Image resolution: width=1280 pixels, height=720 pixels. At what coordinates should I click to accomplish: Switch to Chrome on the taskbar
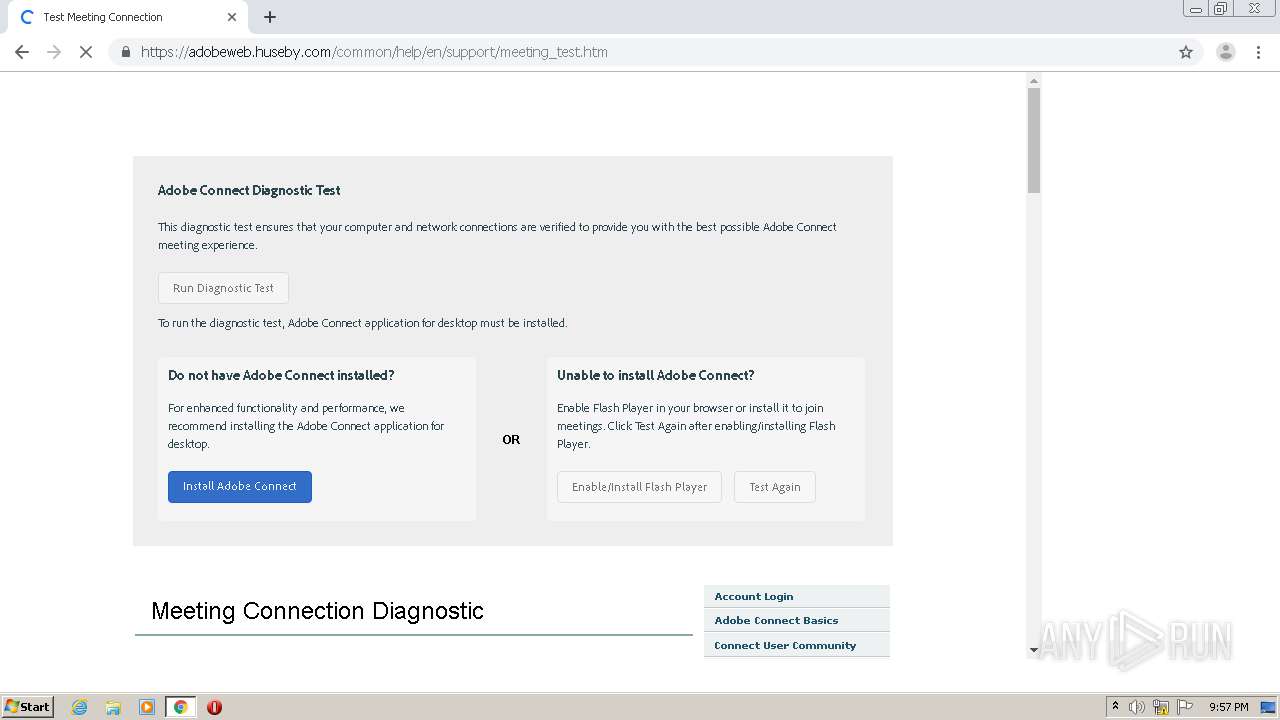pyautogui.click(x=180, y=707)
